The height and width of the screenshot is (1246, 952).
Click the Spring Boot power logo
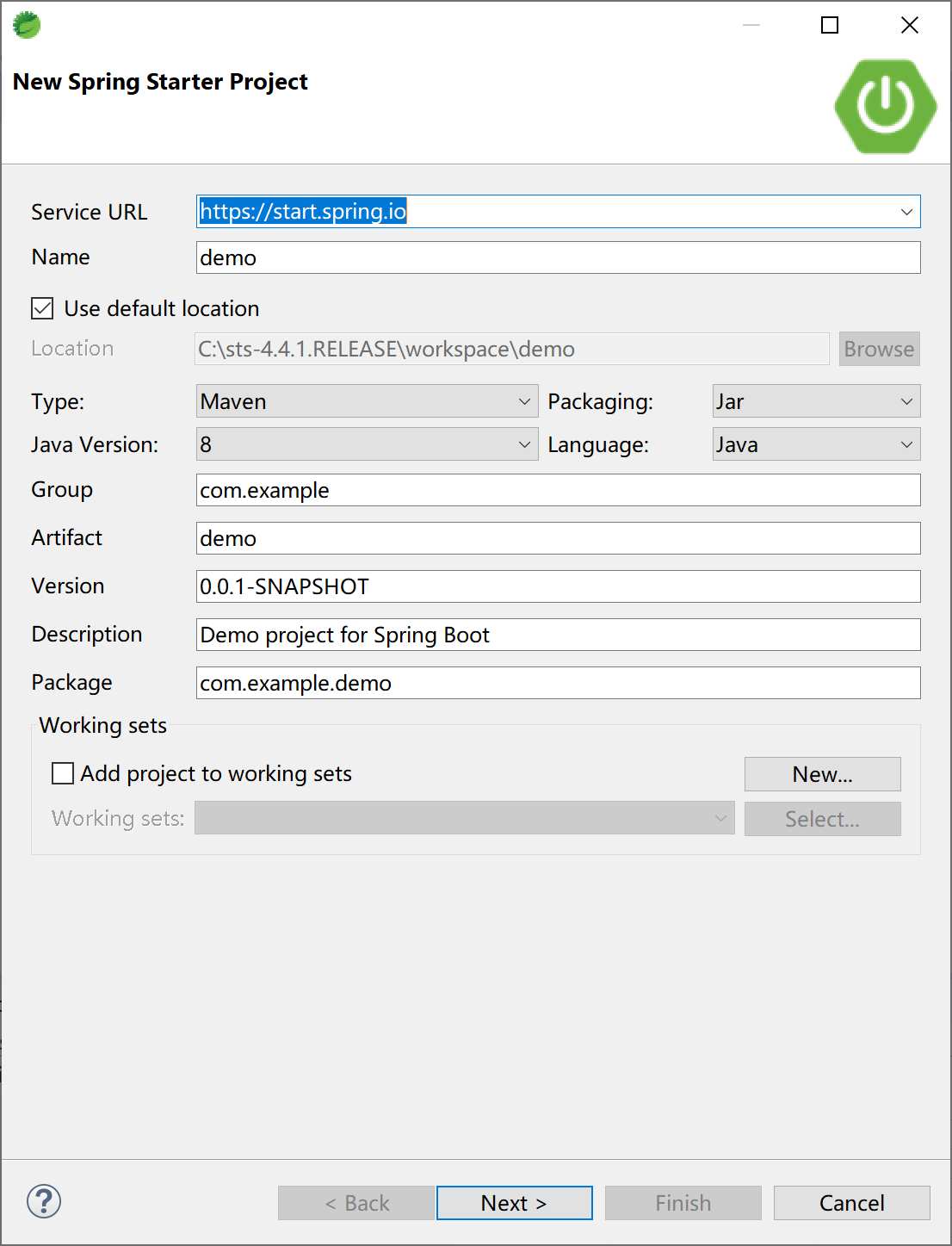(x=885, y=106)
